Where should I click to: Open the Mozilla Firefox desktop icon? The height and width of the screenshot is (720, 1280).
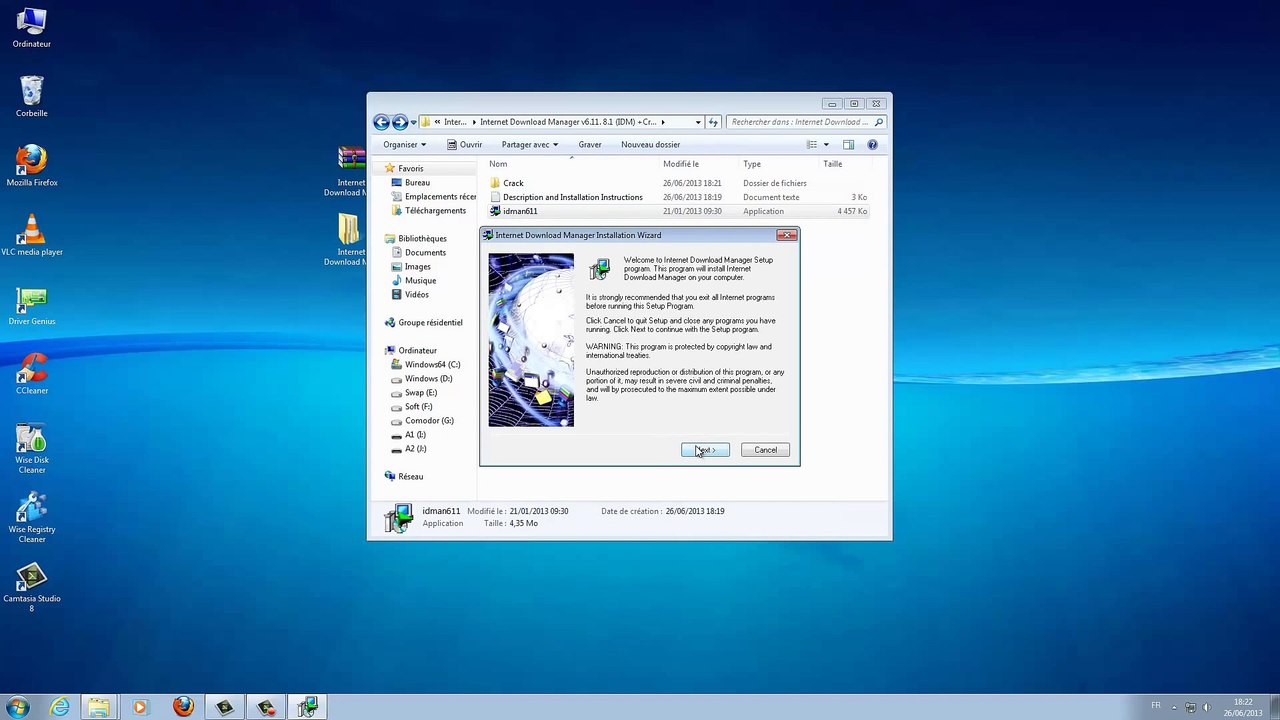[x=32, y=166]
